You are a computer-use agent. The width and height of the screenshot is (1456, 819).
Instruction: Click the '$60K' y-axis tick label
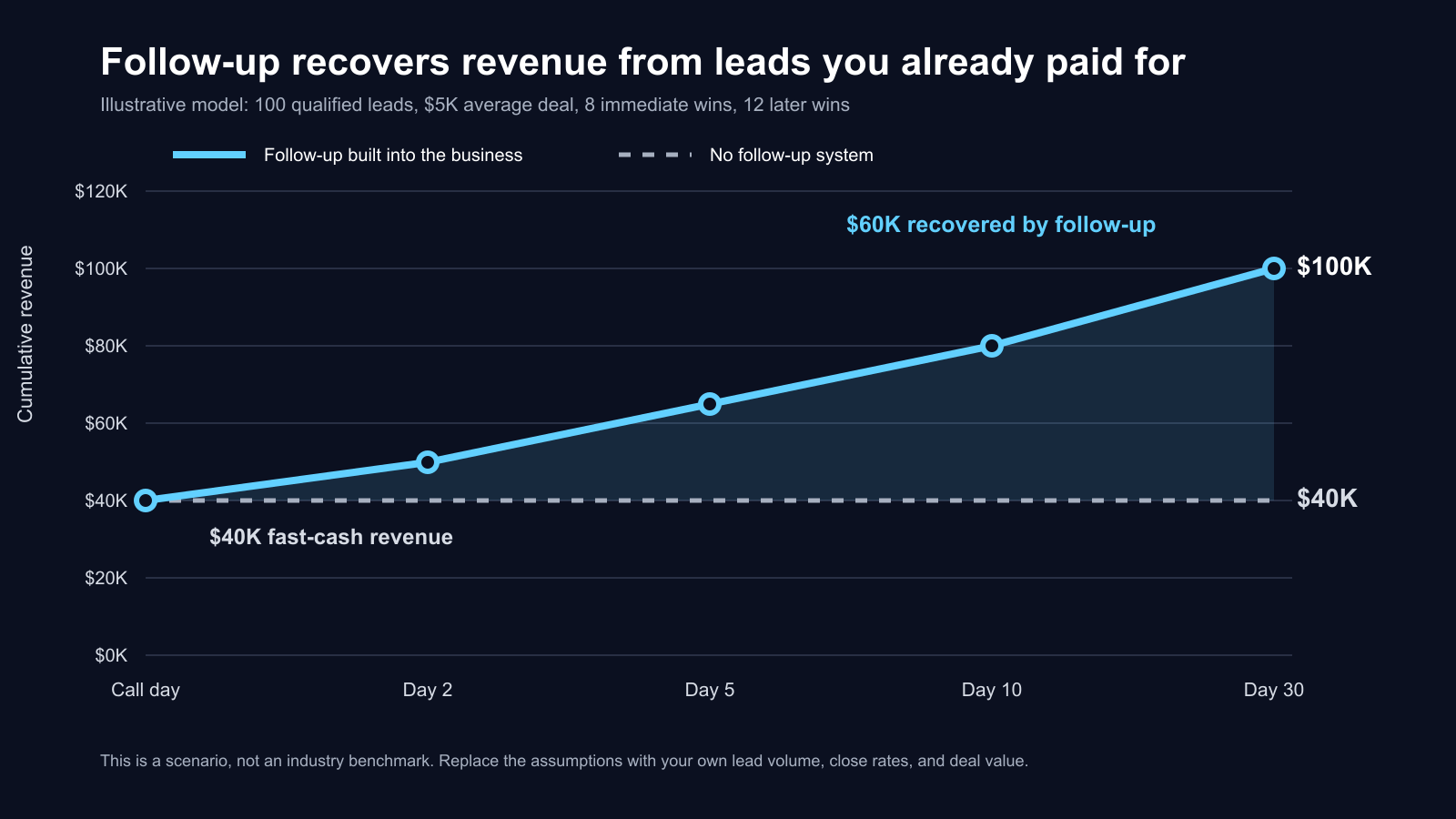pyautogui.click(x=106, y=423)
